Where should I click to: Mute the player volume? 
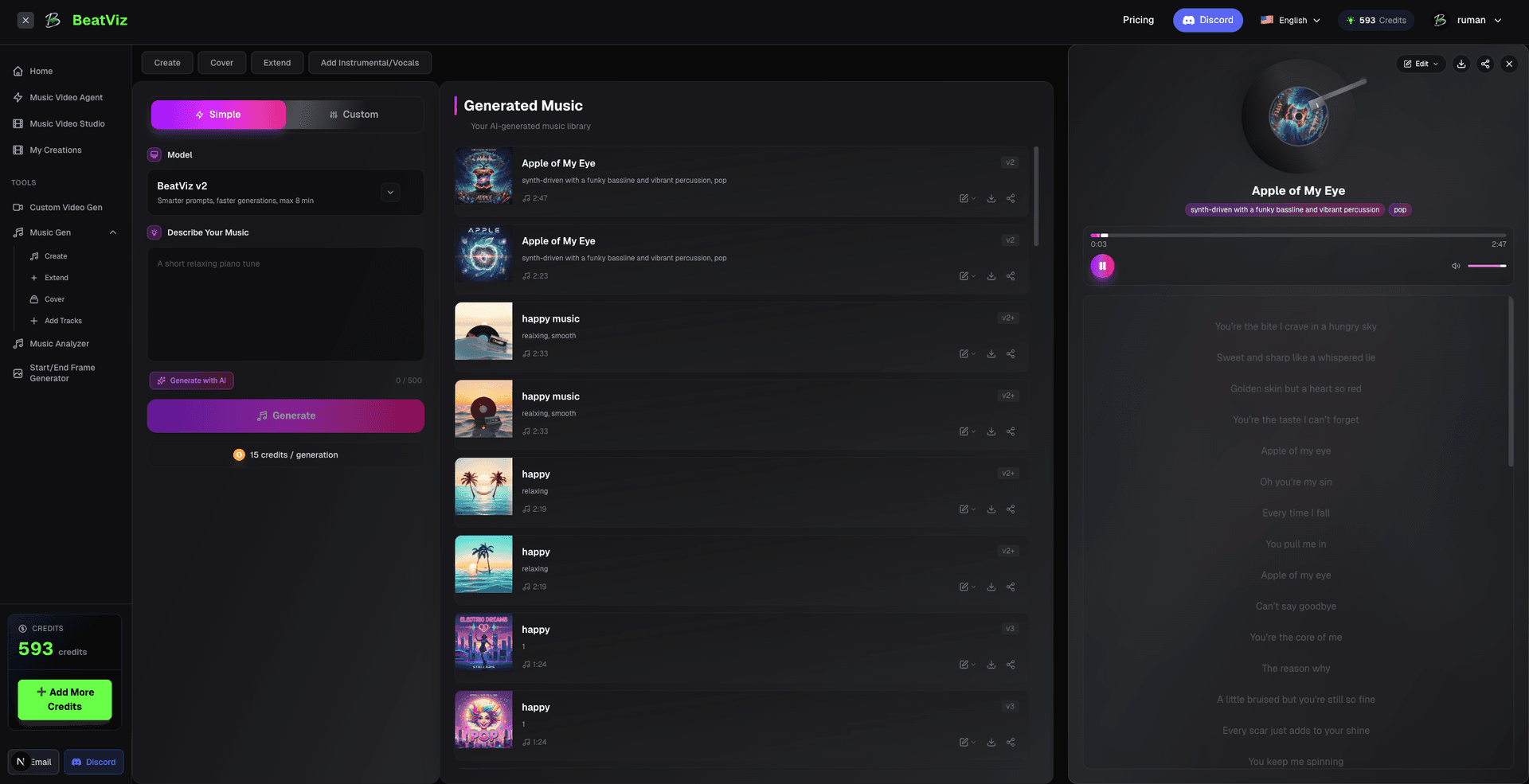click(1456, 266)
